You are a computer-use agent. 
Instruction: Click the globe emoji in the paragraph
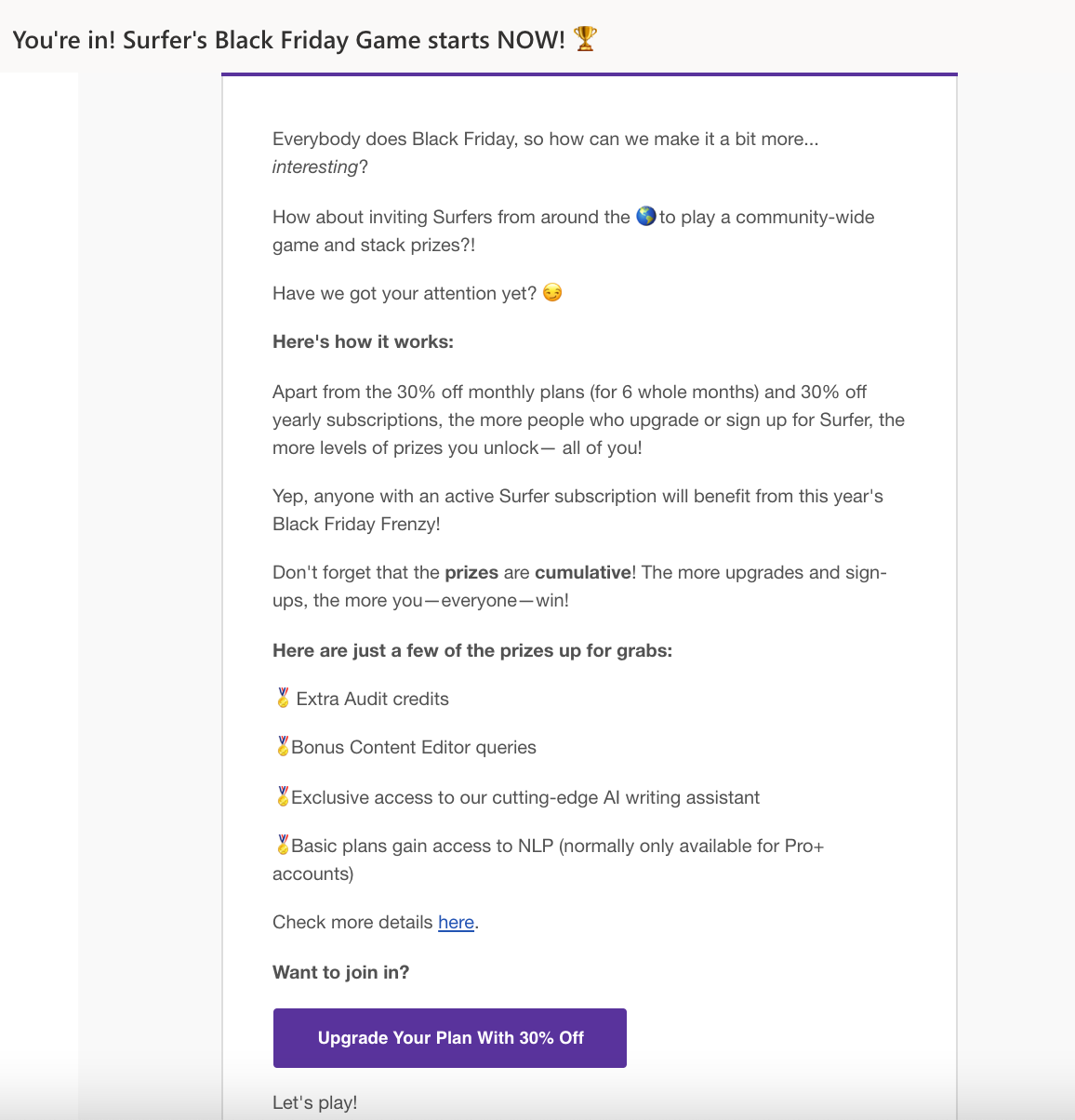[x=646, y=217]
